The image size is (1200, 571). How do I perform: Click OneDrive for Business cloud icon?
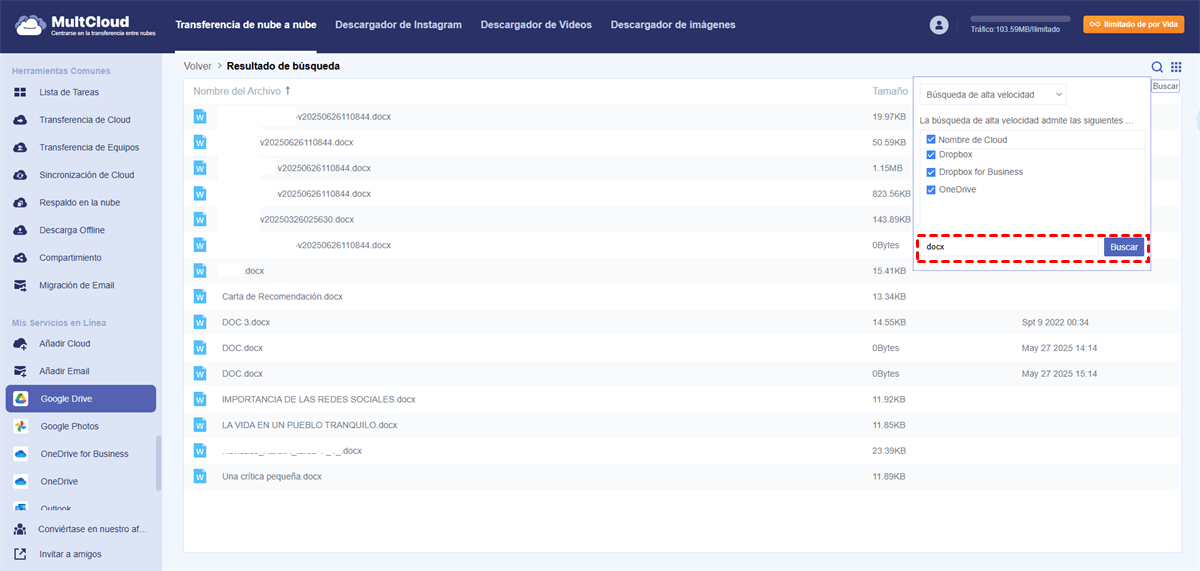(x=20, y=454)
